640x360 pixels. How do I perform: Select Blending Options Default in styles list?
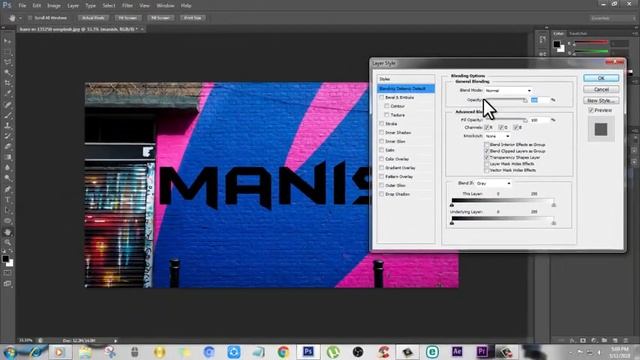click(406, 89)
